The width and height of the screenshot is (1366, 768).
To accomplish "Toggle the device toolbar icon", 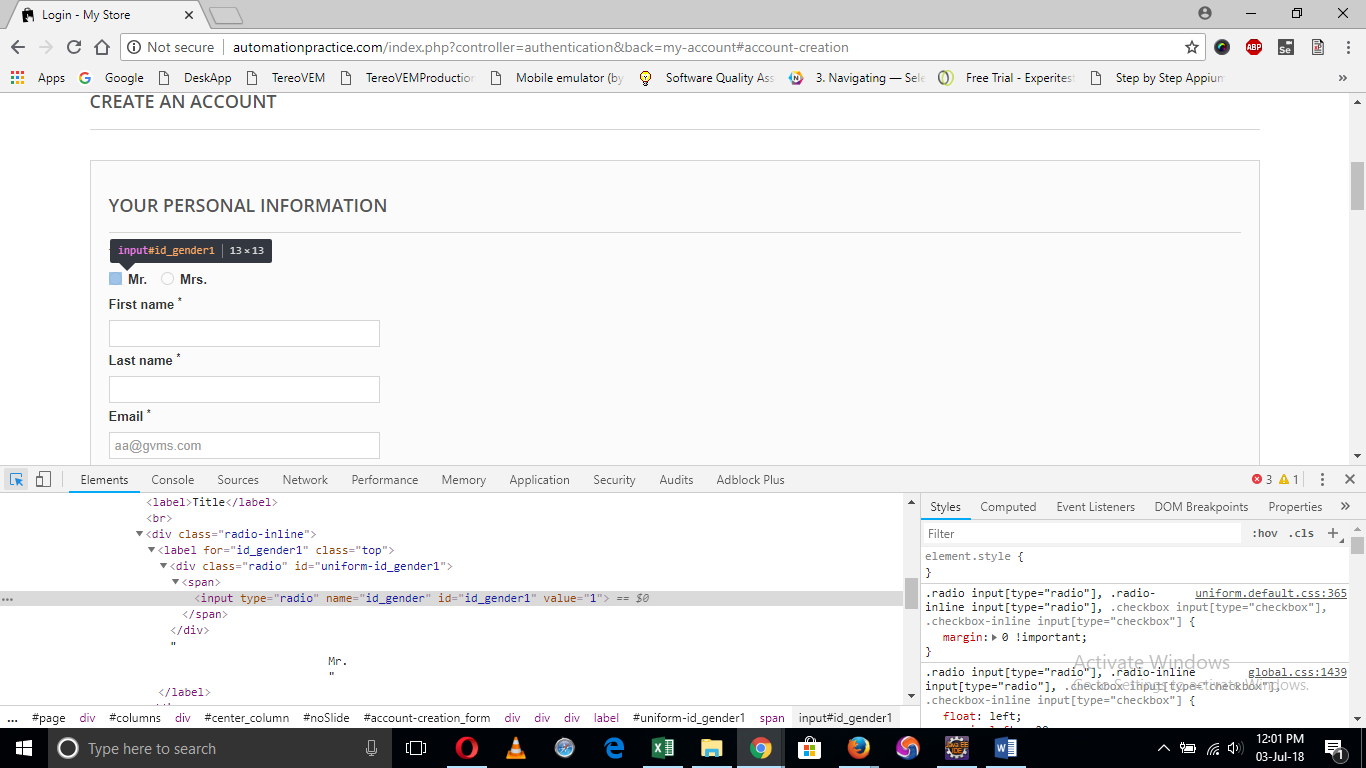I will click(43, 479).
